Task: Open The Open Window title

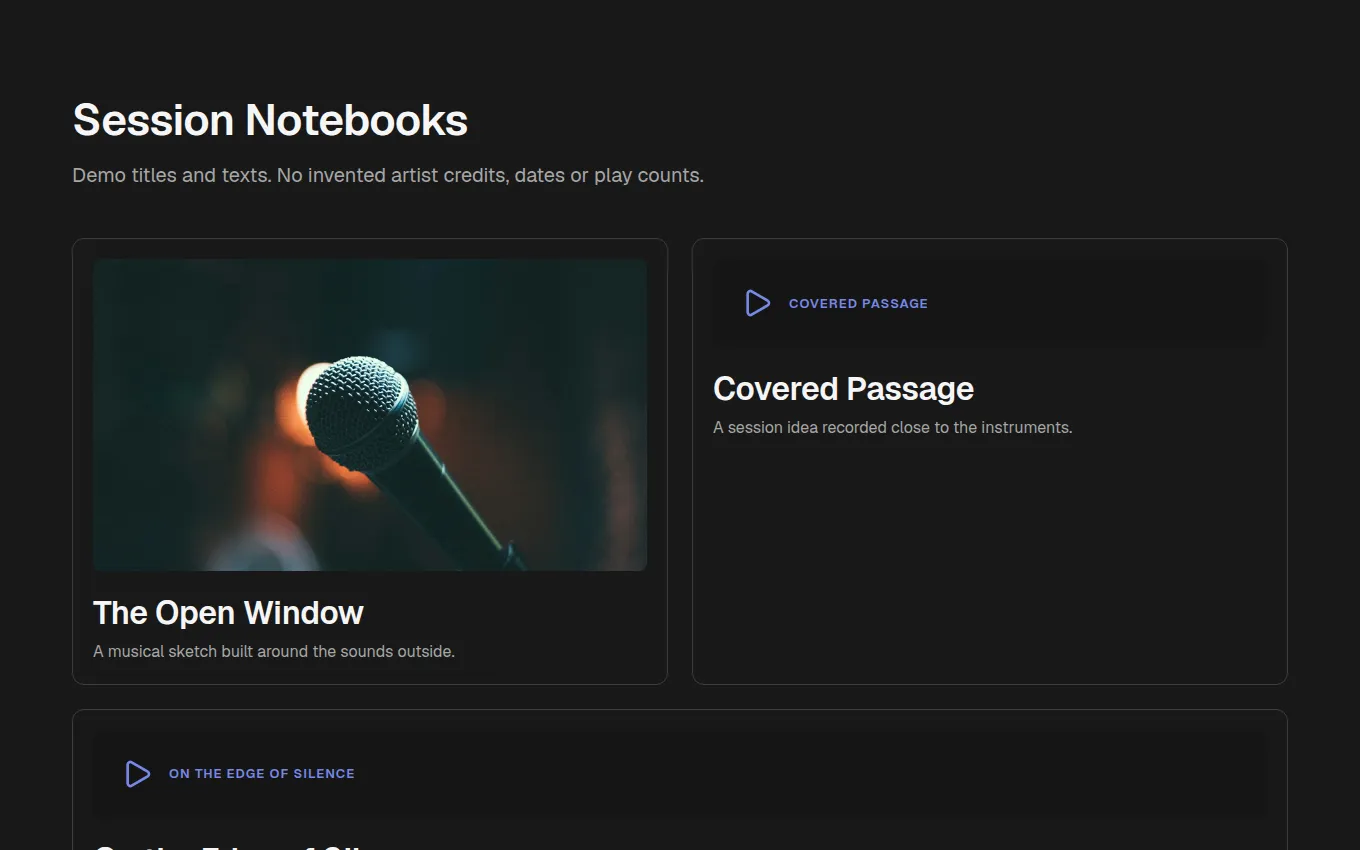Action: (228, 612)
